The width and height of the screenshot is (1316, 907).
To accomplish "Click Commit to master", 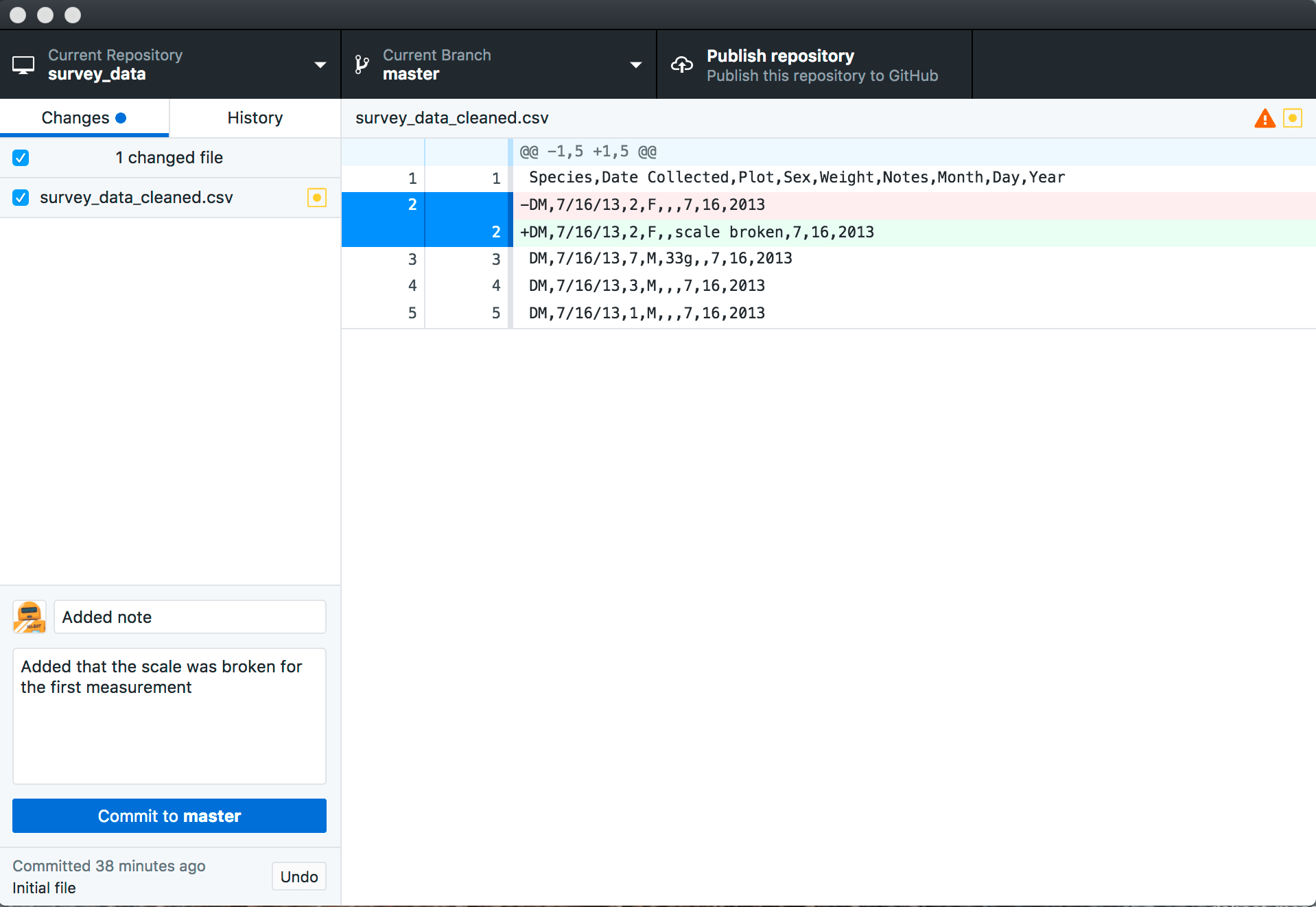I will click(x=169, y=816).
